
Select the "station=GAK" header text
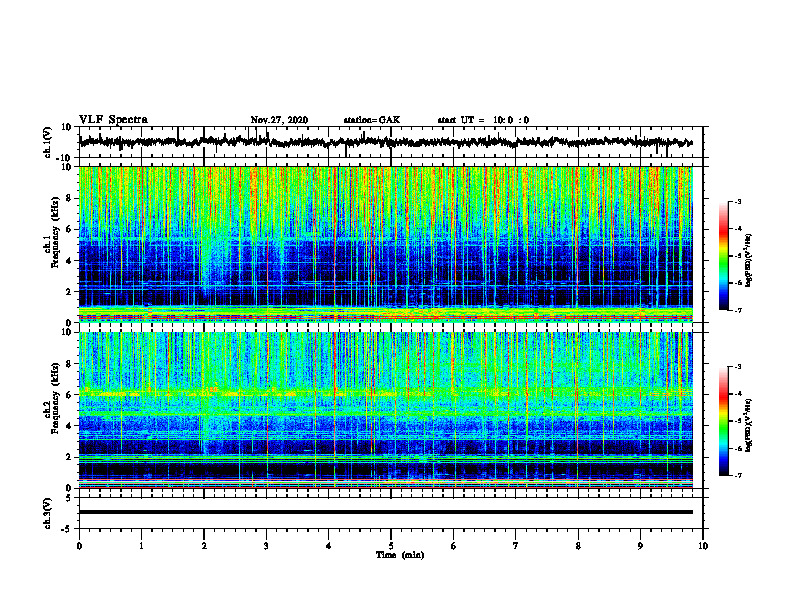coord(372,120)
